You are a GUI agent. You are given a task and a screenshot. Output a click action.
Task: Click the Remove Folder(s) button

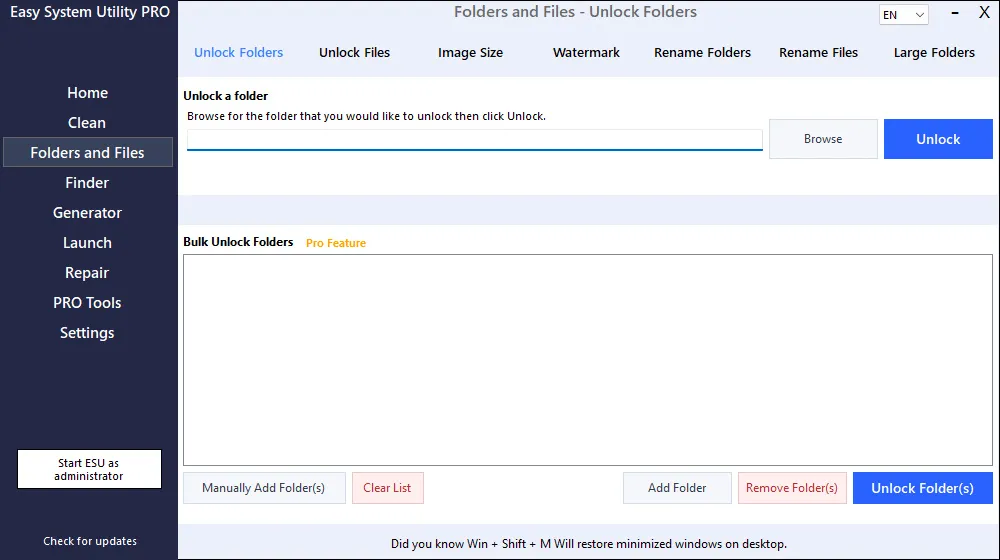coord(792,488)
